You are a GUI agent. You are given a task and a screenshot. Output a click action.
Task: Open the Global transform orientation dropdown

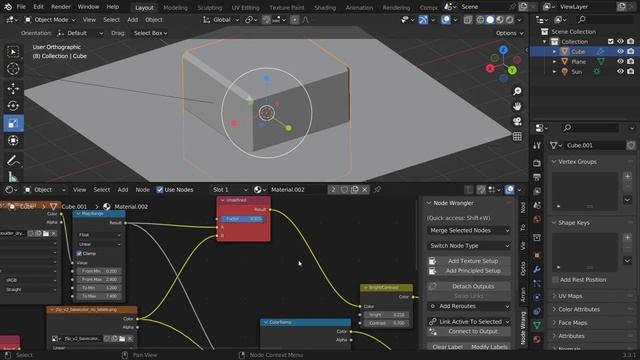221,20
